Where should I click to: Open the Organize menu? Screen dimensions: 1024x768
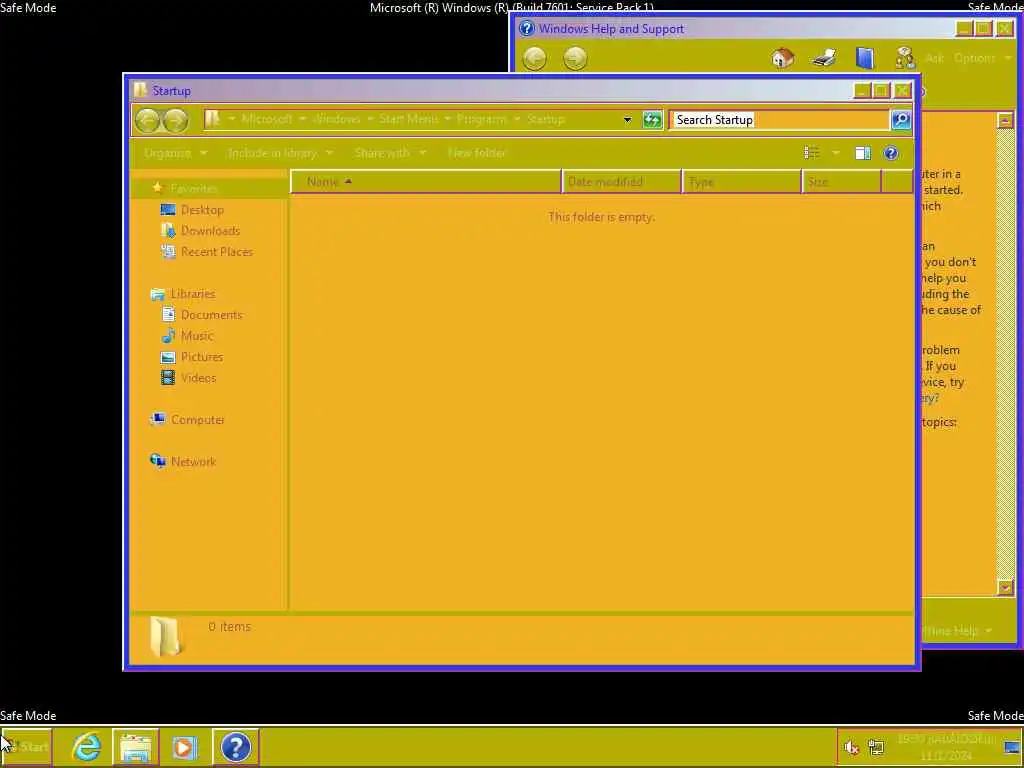[175, 153]
